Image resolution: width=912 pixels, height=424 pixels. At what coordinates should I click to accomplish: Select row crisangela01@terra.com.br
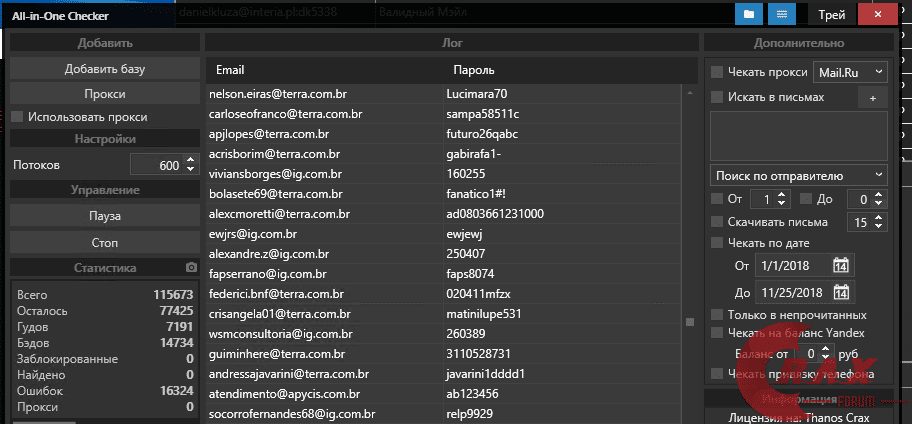click(x=443, y=313)
